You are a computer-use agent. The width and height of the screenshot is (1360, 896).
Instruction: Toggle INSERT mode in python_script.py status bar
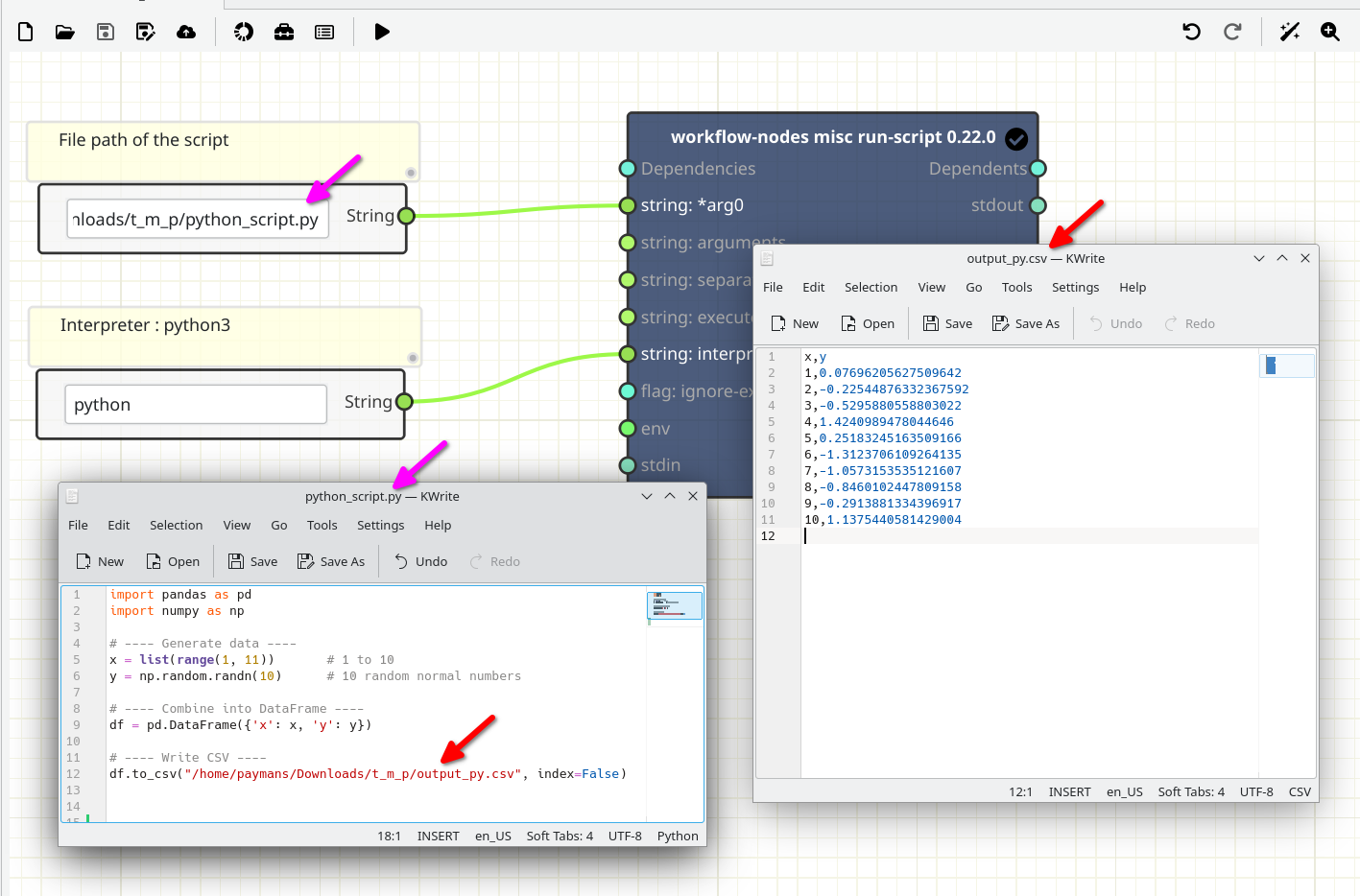click(439, 836)
